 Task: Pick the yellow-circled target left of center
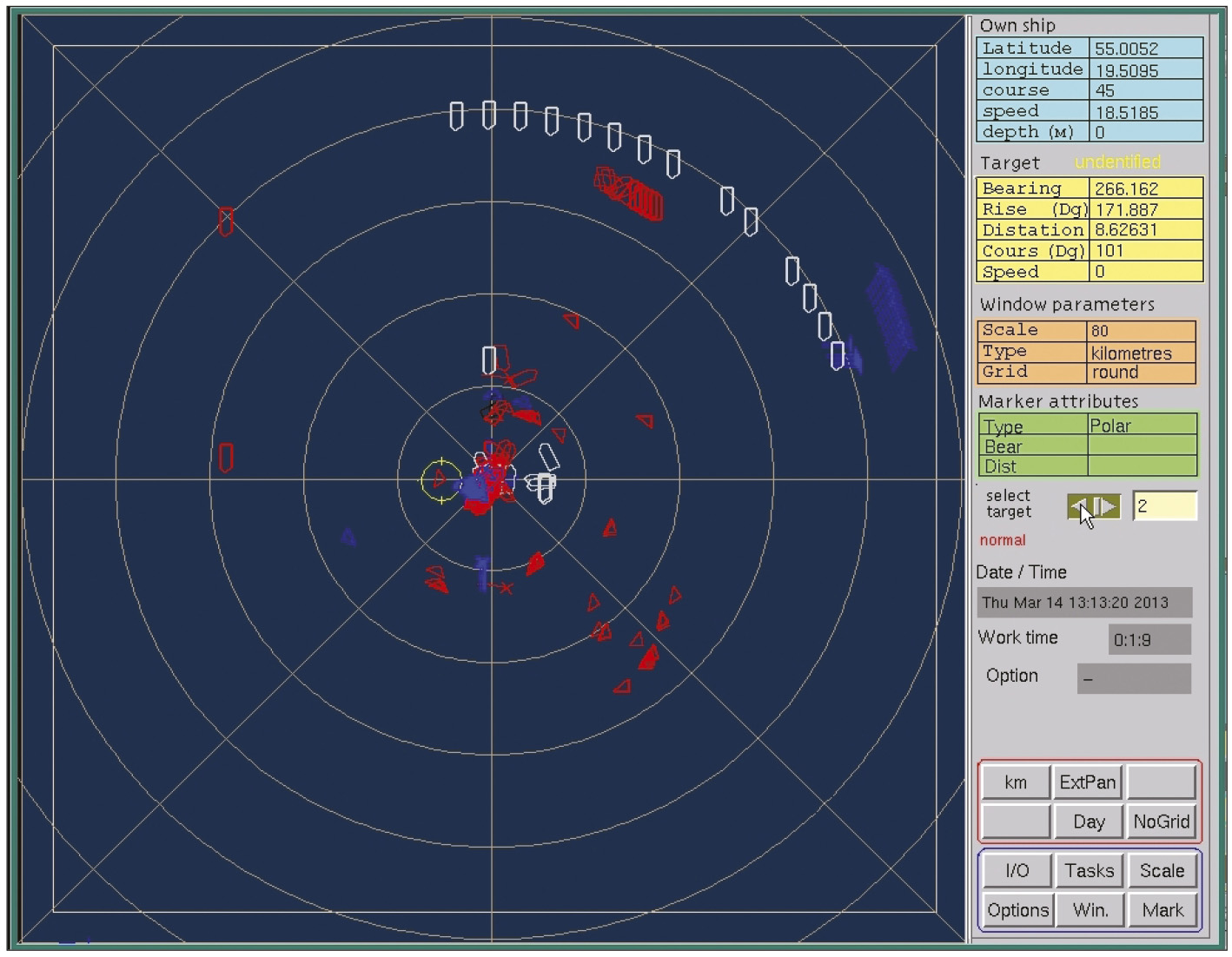[x=440, y=479]
